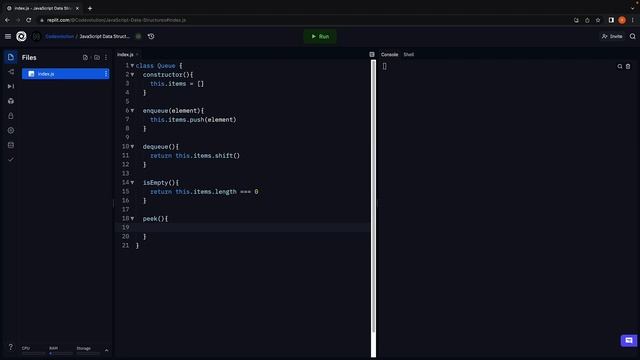The height and width of the screenshot is (360, 640).
Task: Select index.js in the file tree
Action: [65, 74]
